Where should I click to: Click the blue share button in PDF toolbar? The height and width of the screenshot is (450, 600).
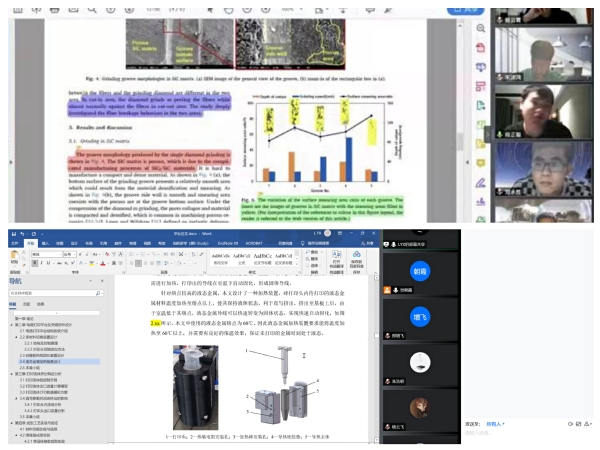[x=466, y=10]
